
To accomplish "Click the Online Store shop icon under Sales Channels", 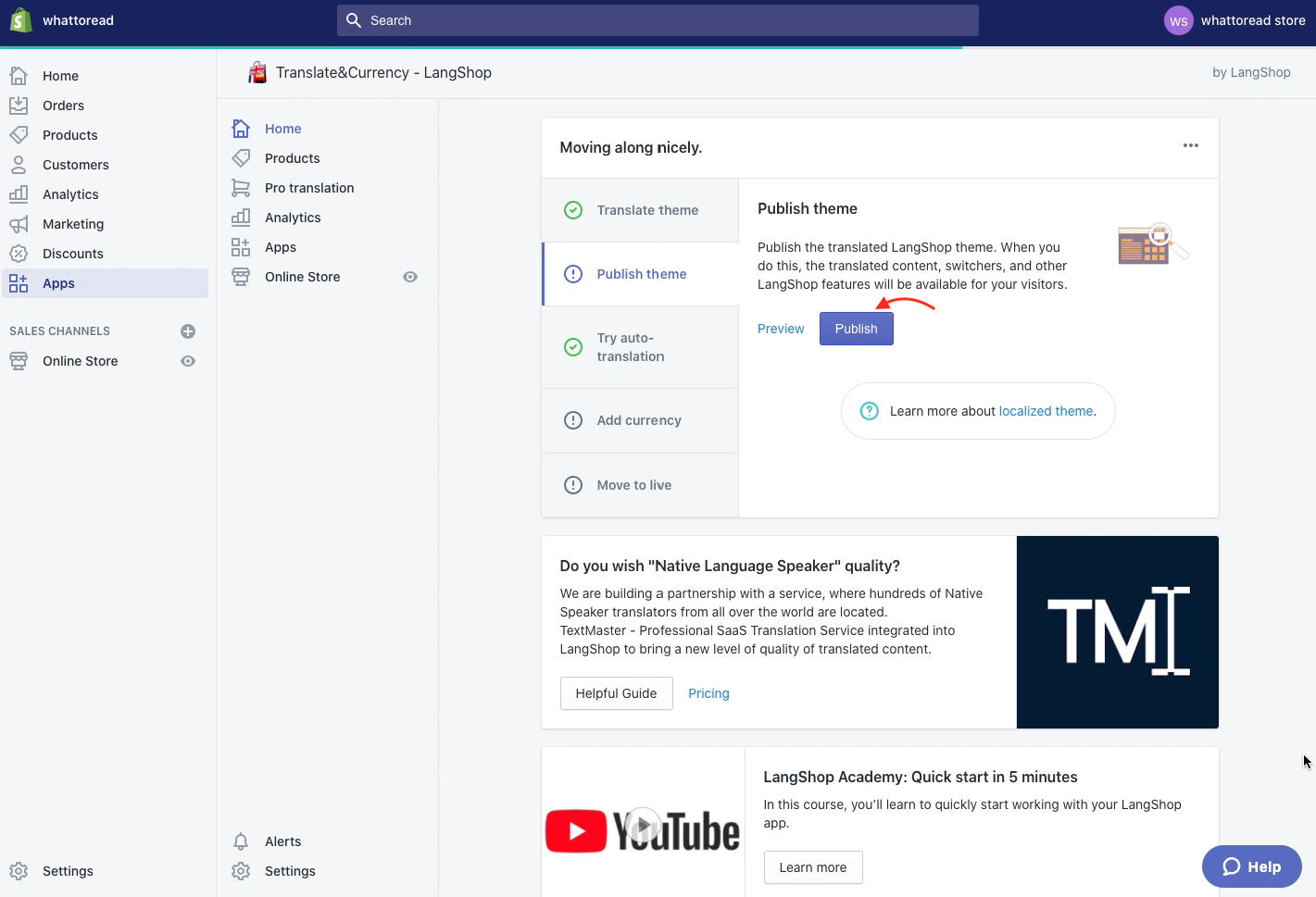I will [19, 361].
